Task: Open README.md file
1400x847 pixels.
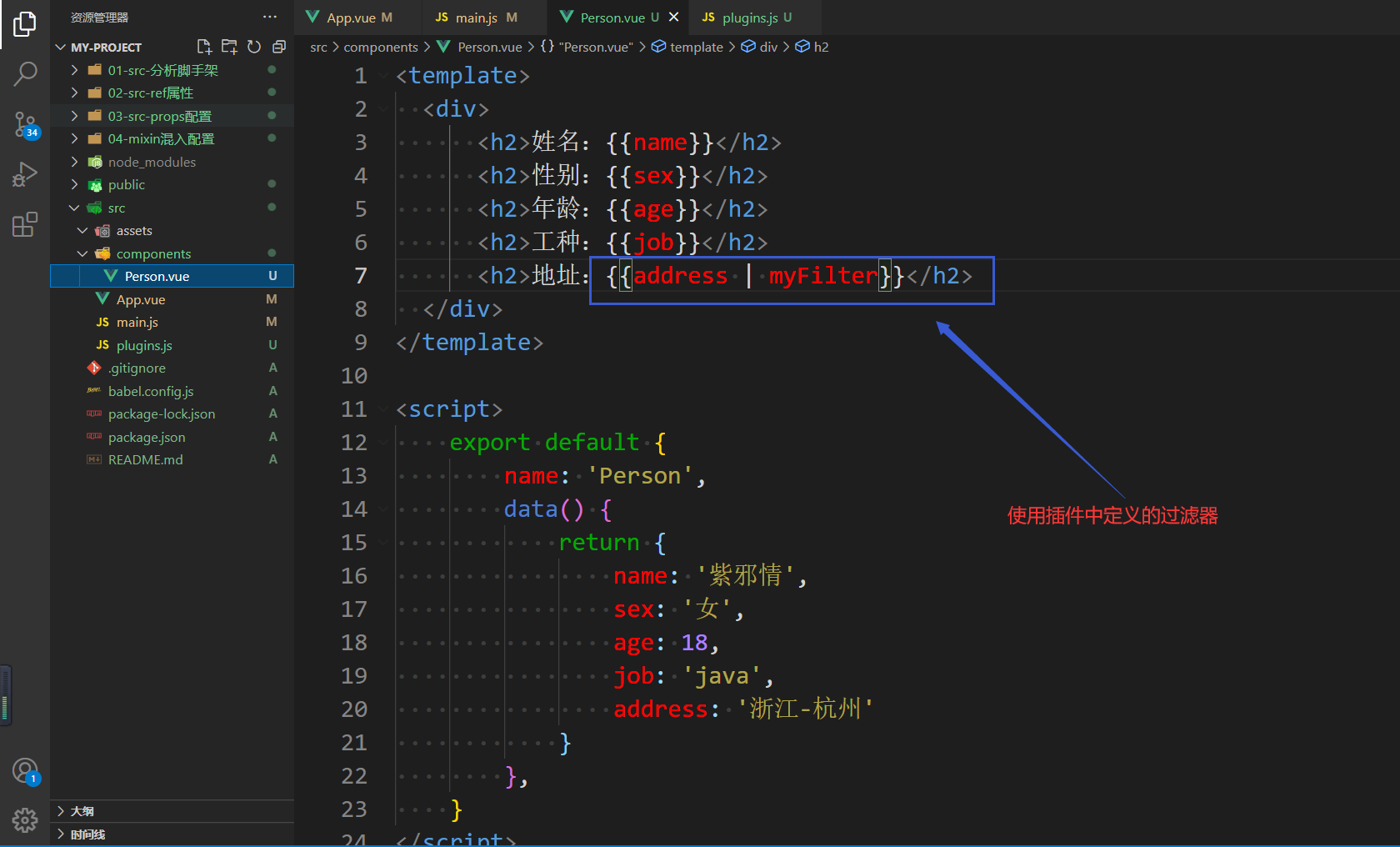Action: [172, 459]
